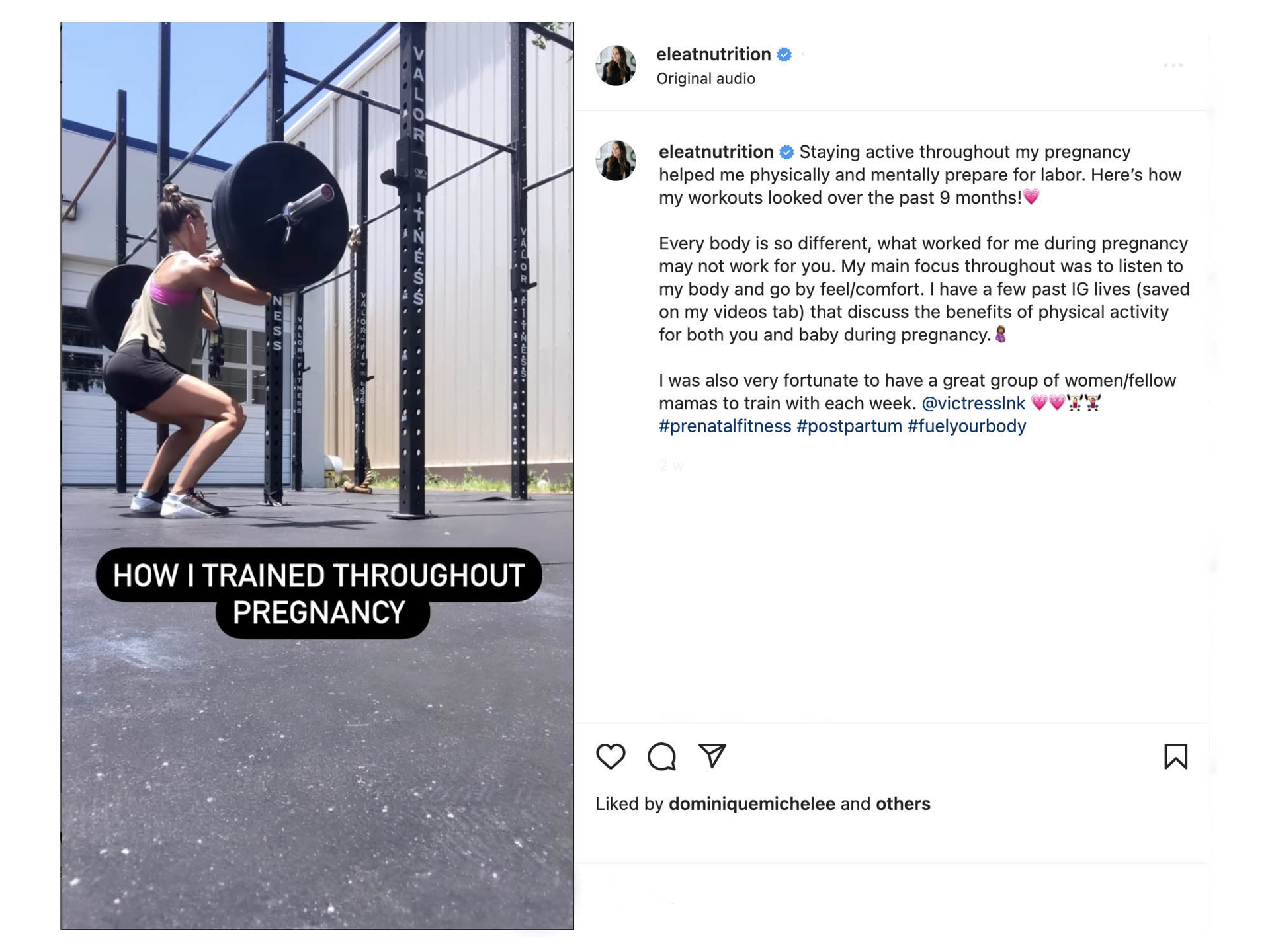This screenshot has width=1270, height=952.
Task: Click the faded 2 w timestamp
Action: click(x=671, y=465)
